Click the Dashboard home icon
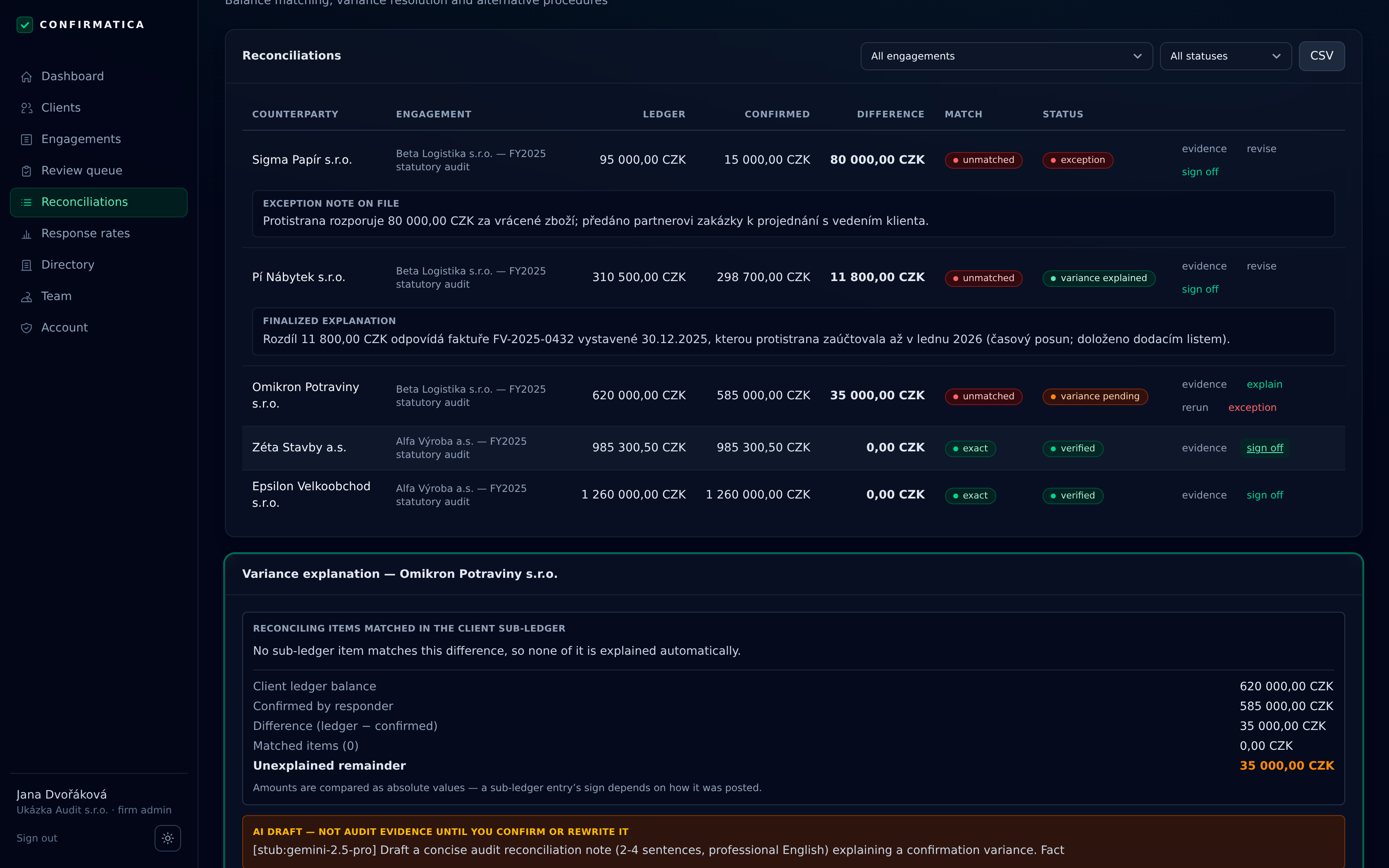Viewport: 1389px width, 868px height. (26, 77)
